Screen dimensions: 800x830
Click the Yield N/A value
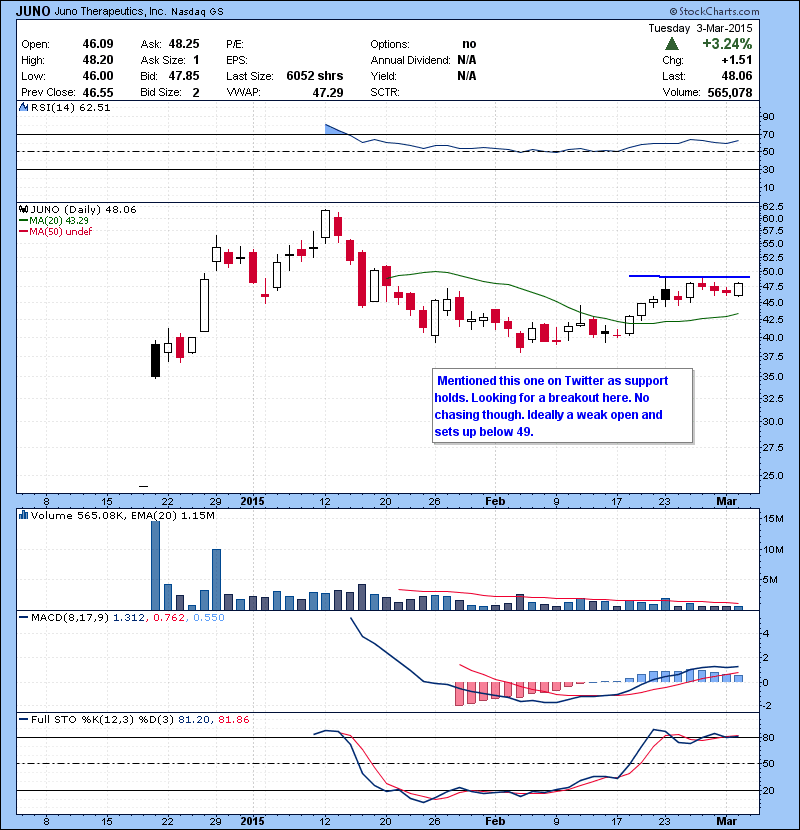tap(466, 76)
